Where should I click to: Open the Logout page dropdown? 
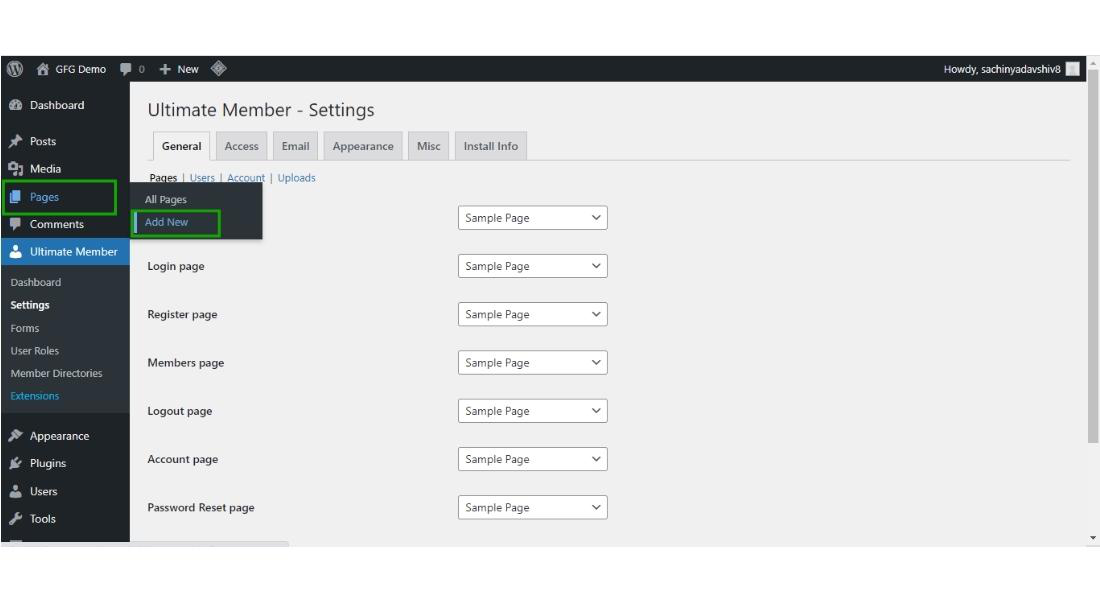pyautogui.click(x=532, y=411)
